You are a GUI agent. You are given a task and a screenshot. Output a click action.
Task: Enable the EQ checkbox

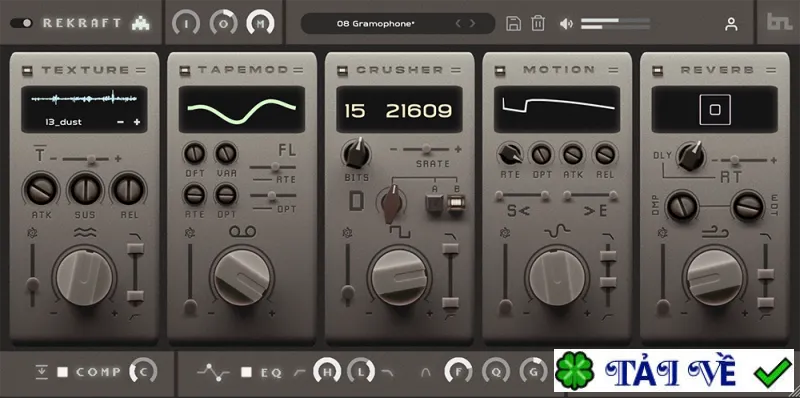[246, 372]
